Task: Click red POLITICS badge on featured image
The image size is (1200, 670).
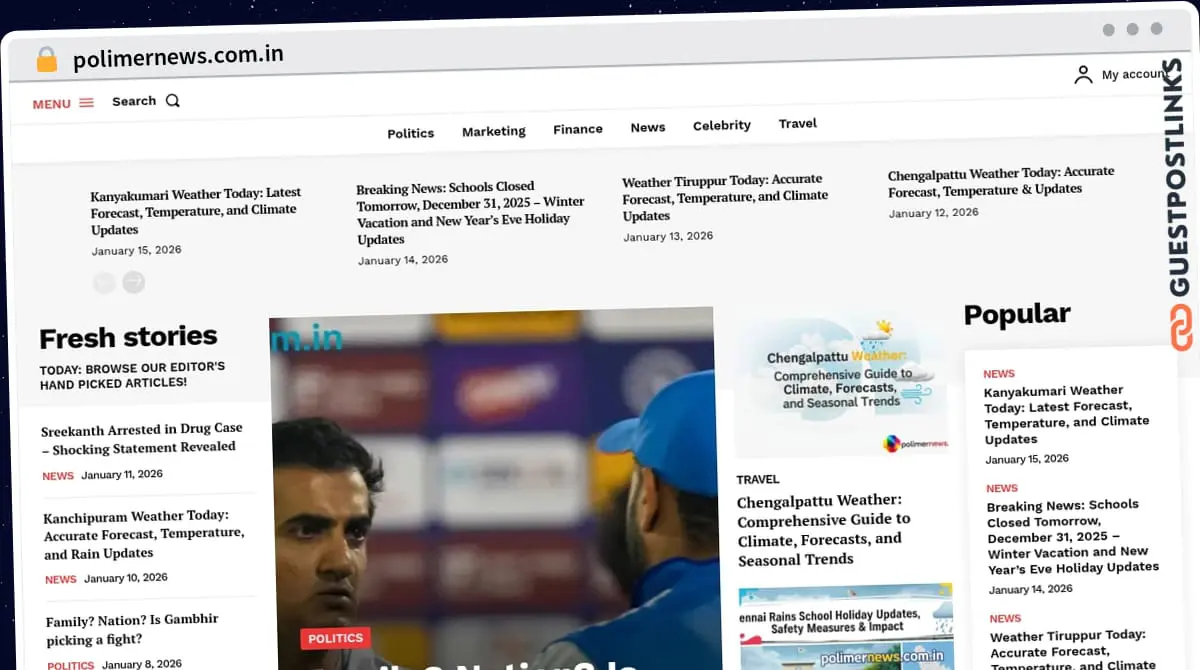Action: (336, 638)
